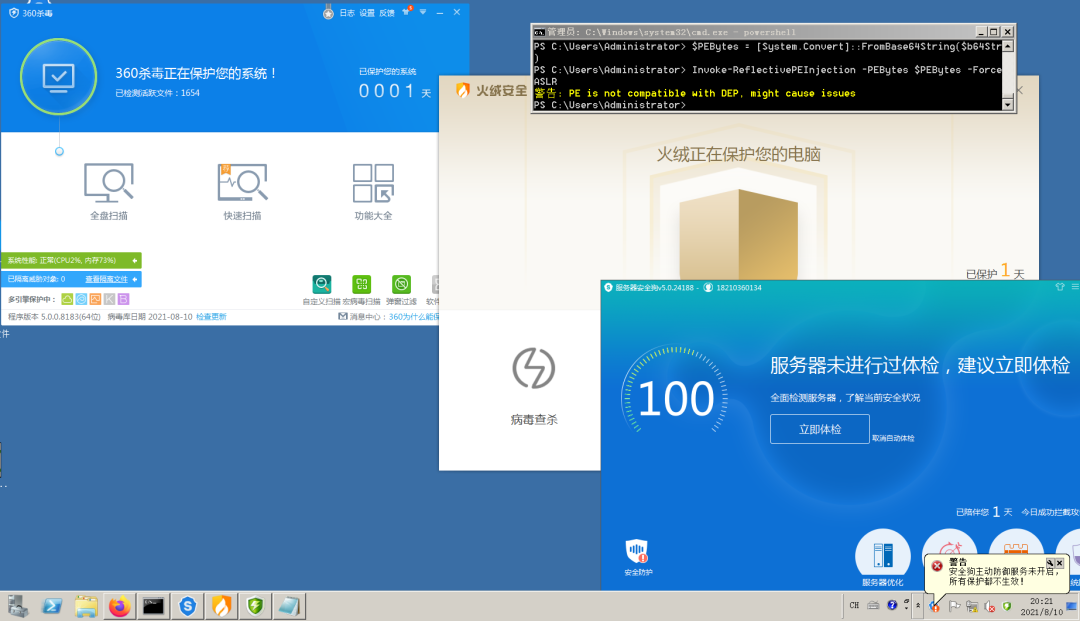Click the 火绒安全 logo in Huorong window
The height and width of the screenshot is (621, 1080).
(x=492, y=91)
